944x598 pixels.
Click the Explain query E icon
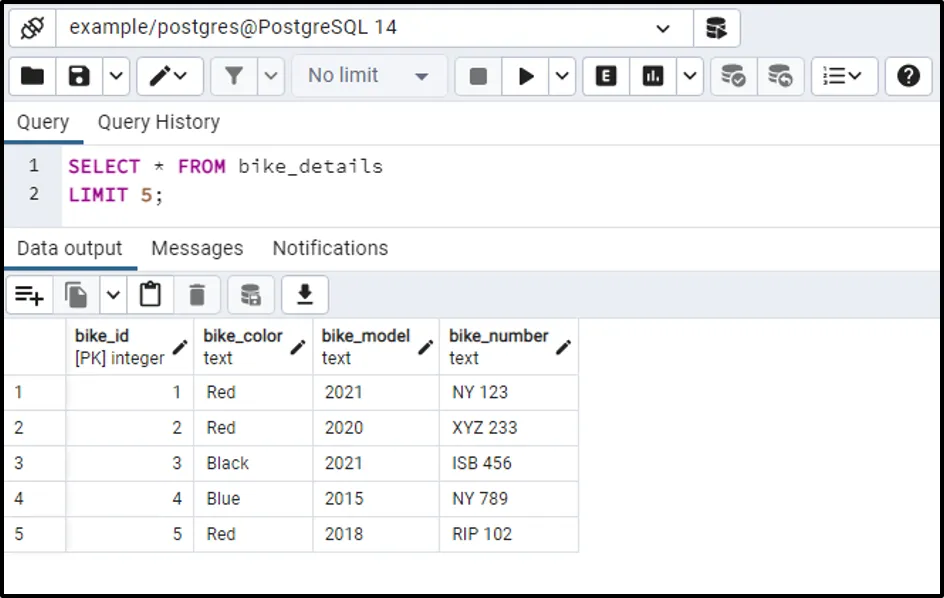(605, 76)
